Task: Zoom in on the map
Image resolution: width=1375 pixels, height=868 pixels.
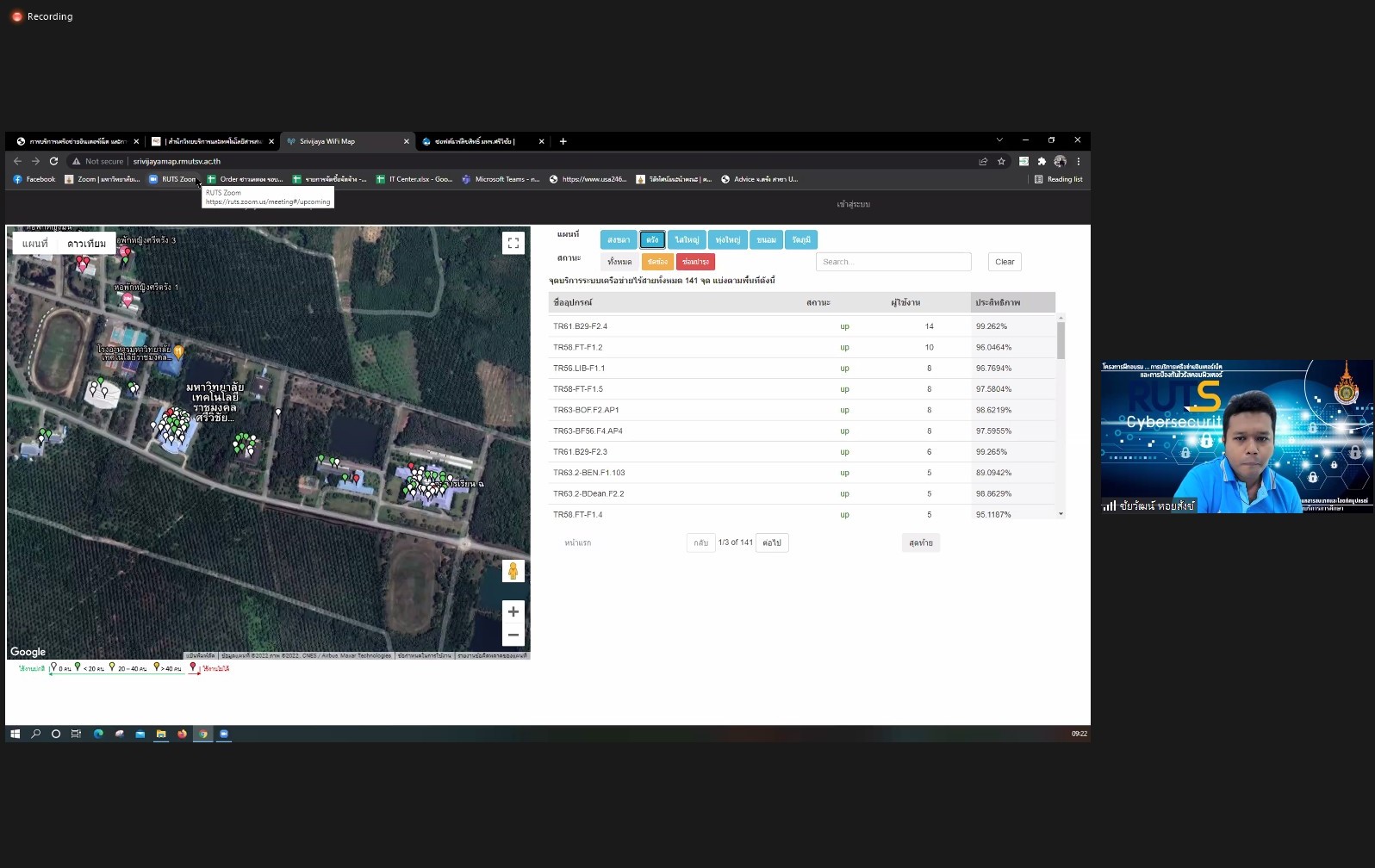Action: (x=513, y=611)
